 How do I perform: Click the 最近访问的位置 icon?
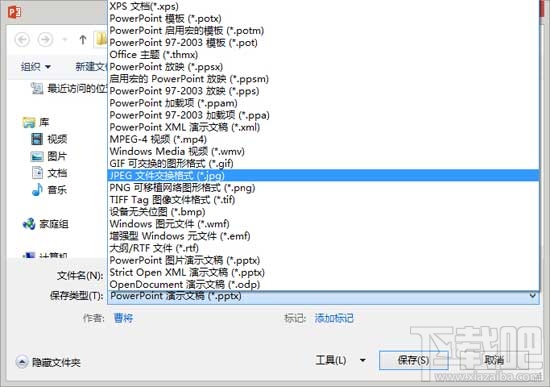click(x=37, y=88)
